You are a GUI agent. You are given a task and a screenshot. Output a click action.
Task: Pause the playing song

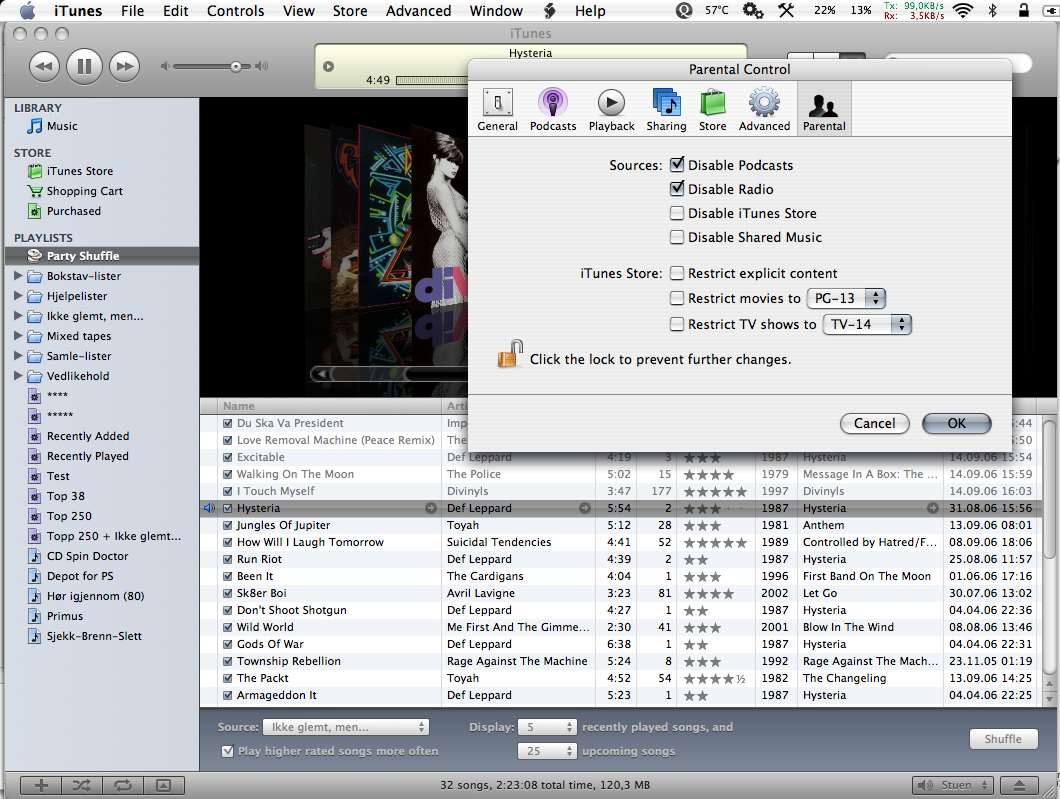pyautogui.click(x=85, y=66)
